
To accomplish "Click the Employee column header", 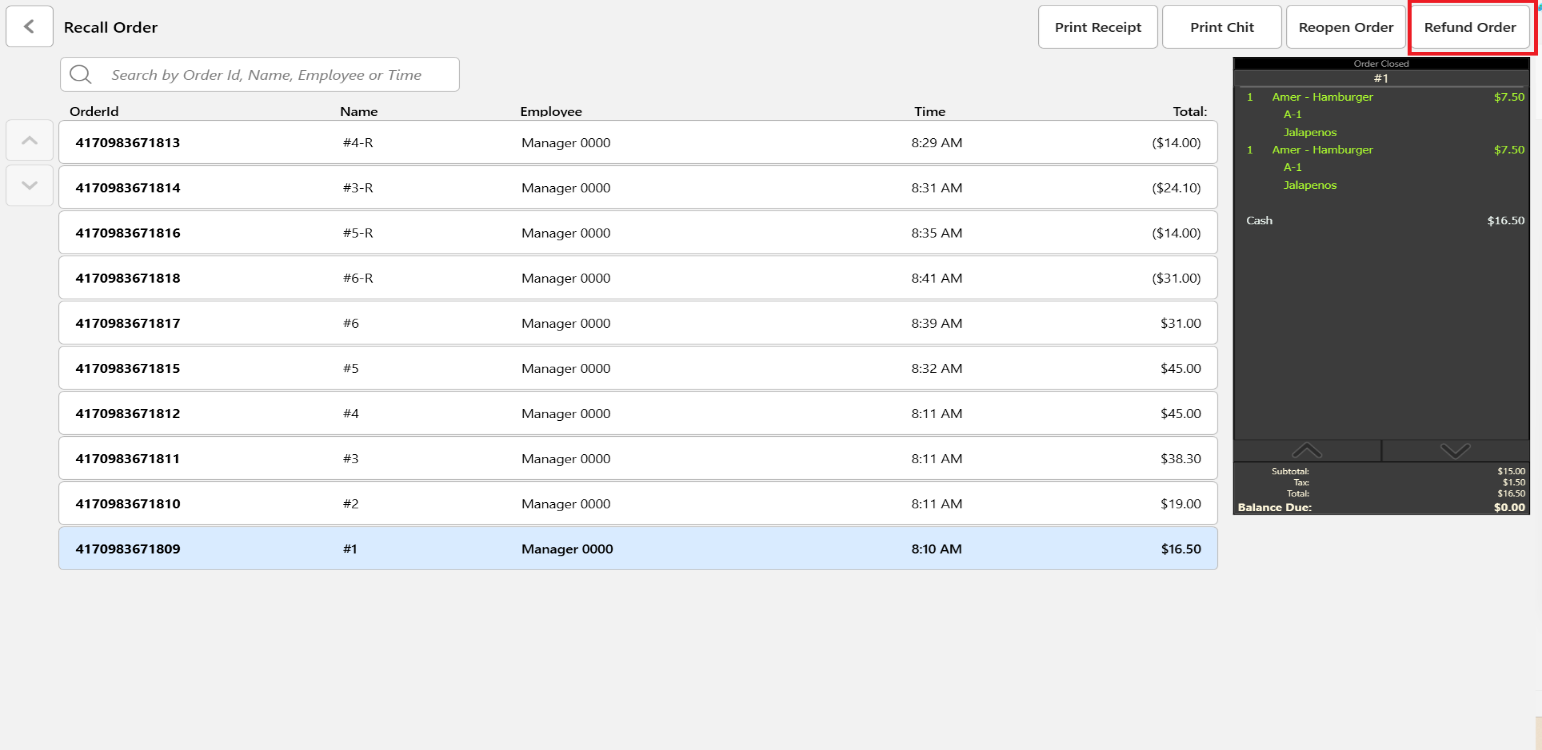I will coord(551,111).
